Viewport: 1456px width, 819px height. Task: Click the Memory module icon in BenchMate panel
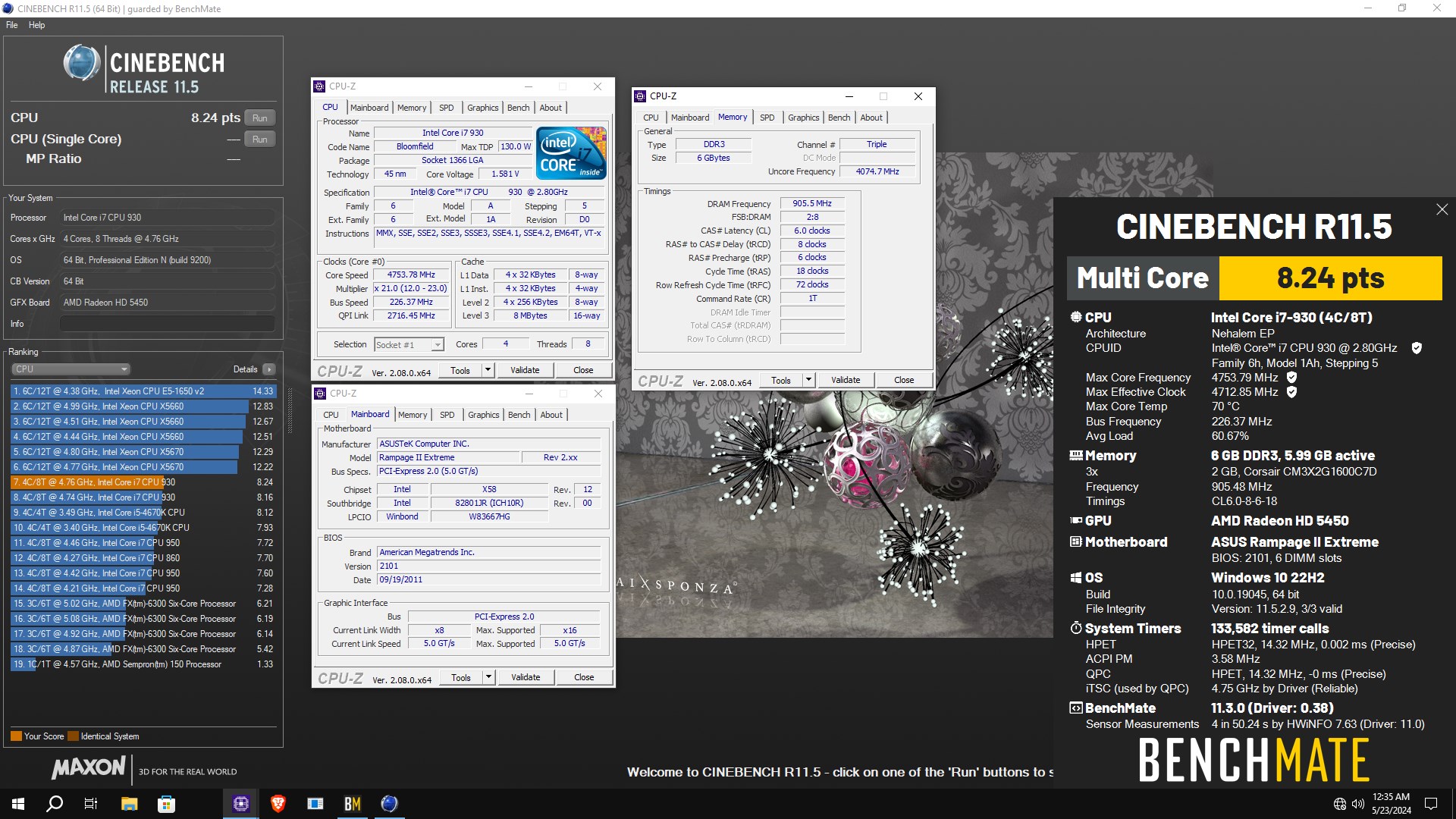click(1075, 456)
